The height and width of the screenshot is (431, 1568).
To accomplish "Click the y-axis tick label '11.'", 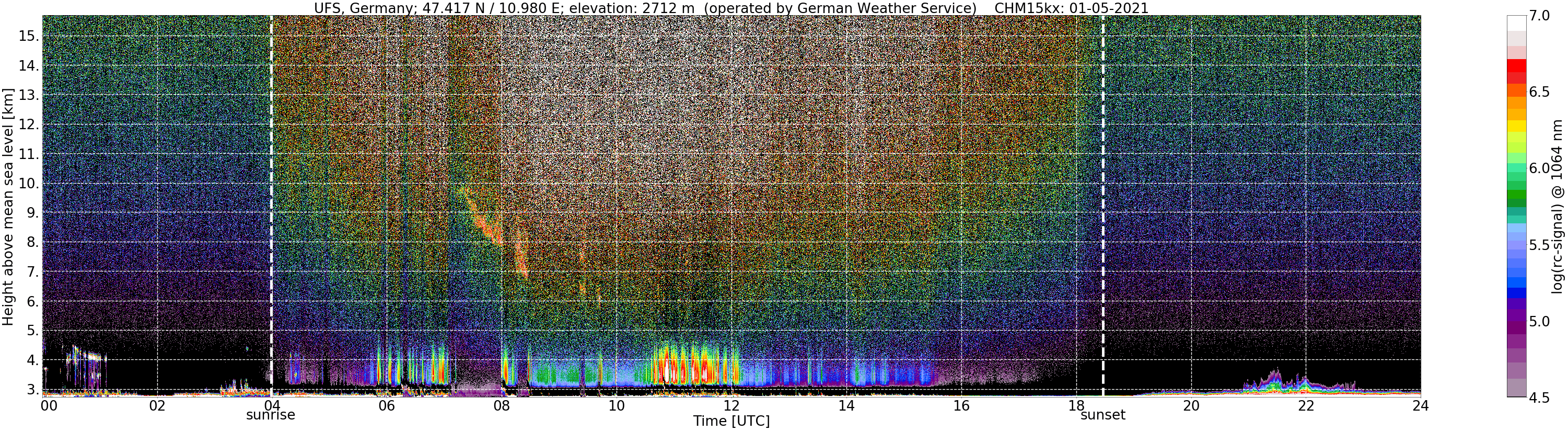I will tap(29, 154).
